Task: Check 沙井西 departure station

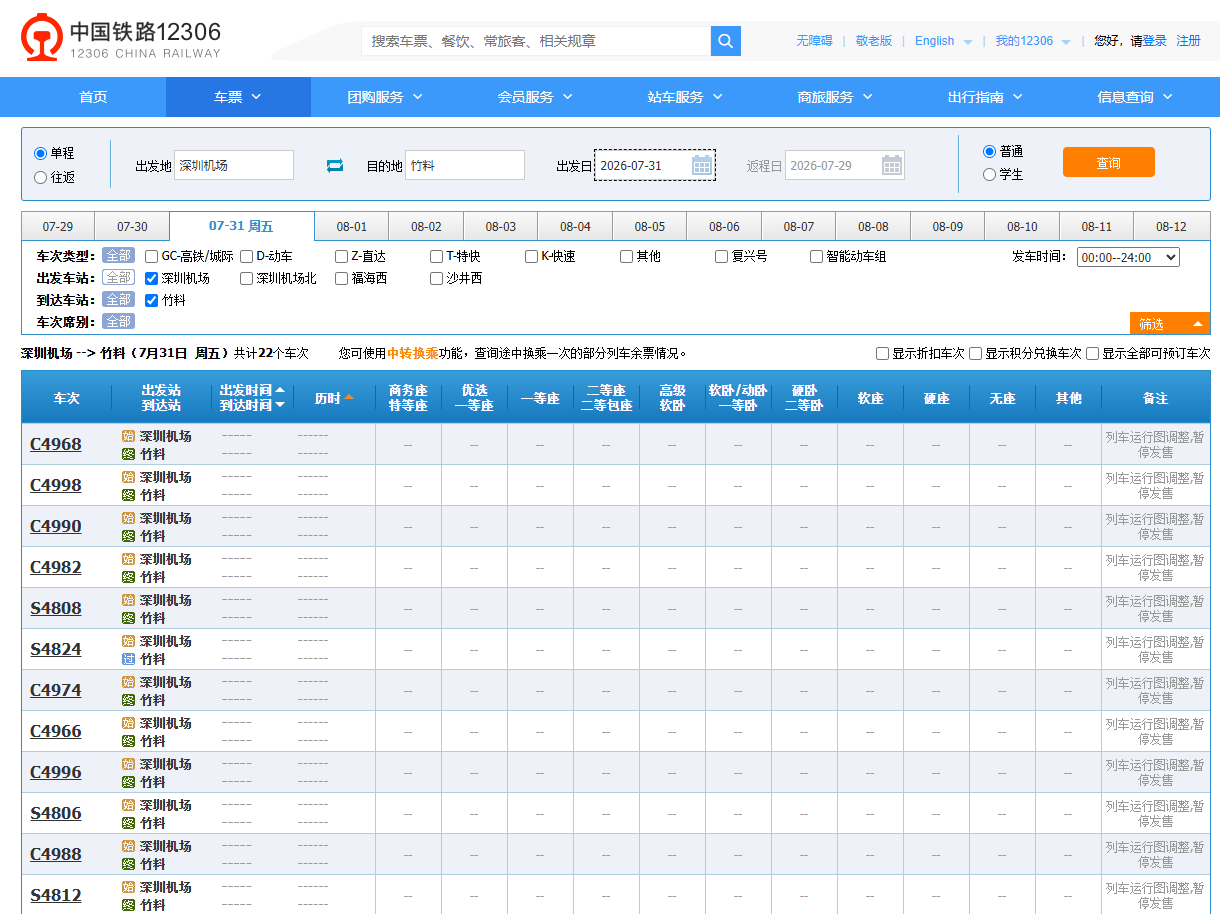Action: pos(437,278)
